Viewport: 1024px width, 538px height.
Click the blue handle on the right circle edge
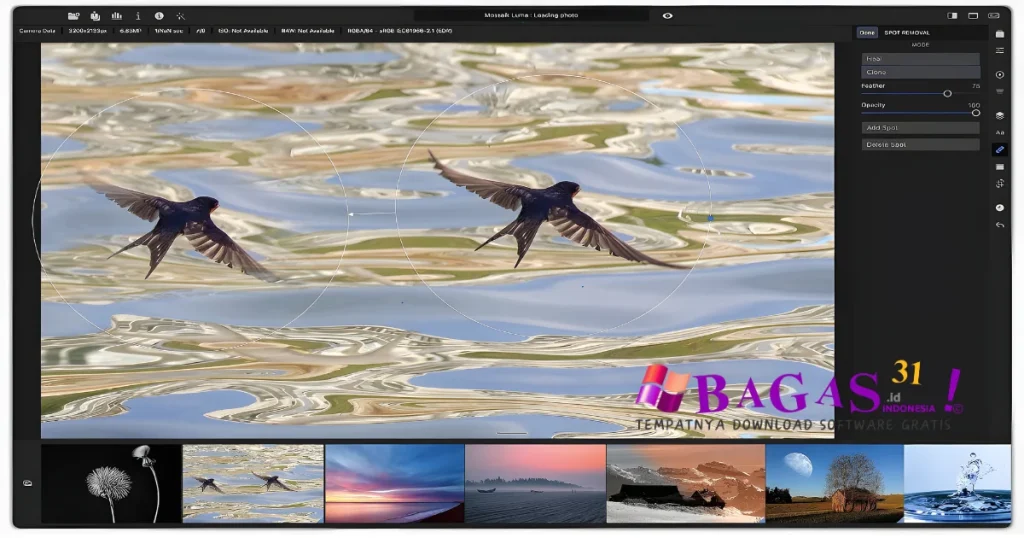[x=711, y=218]
